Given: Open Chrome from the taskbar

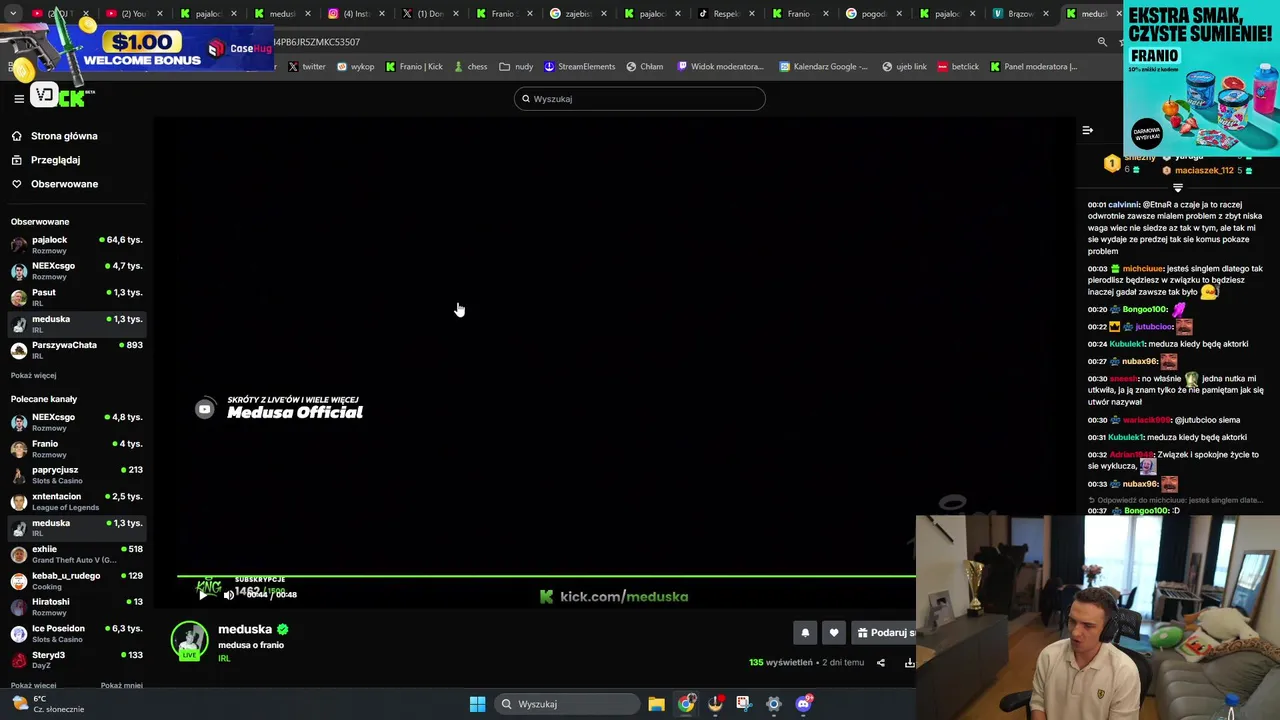Looking at the screenshot, I should point(686,704).
